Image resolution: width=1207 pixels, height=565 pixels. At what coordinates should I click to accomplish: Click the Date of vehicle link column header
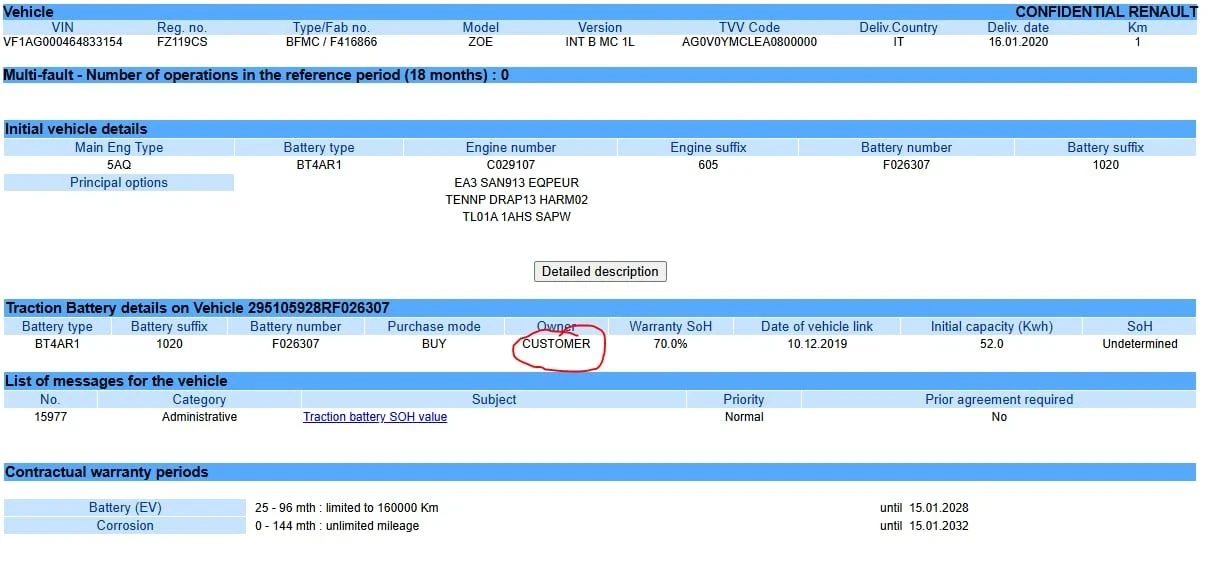(x=817, y=326)
